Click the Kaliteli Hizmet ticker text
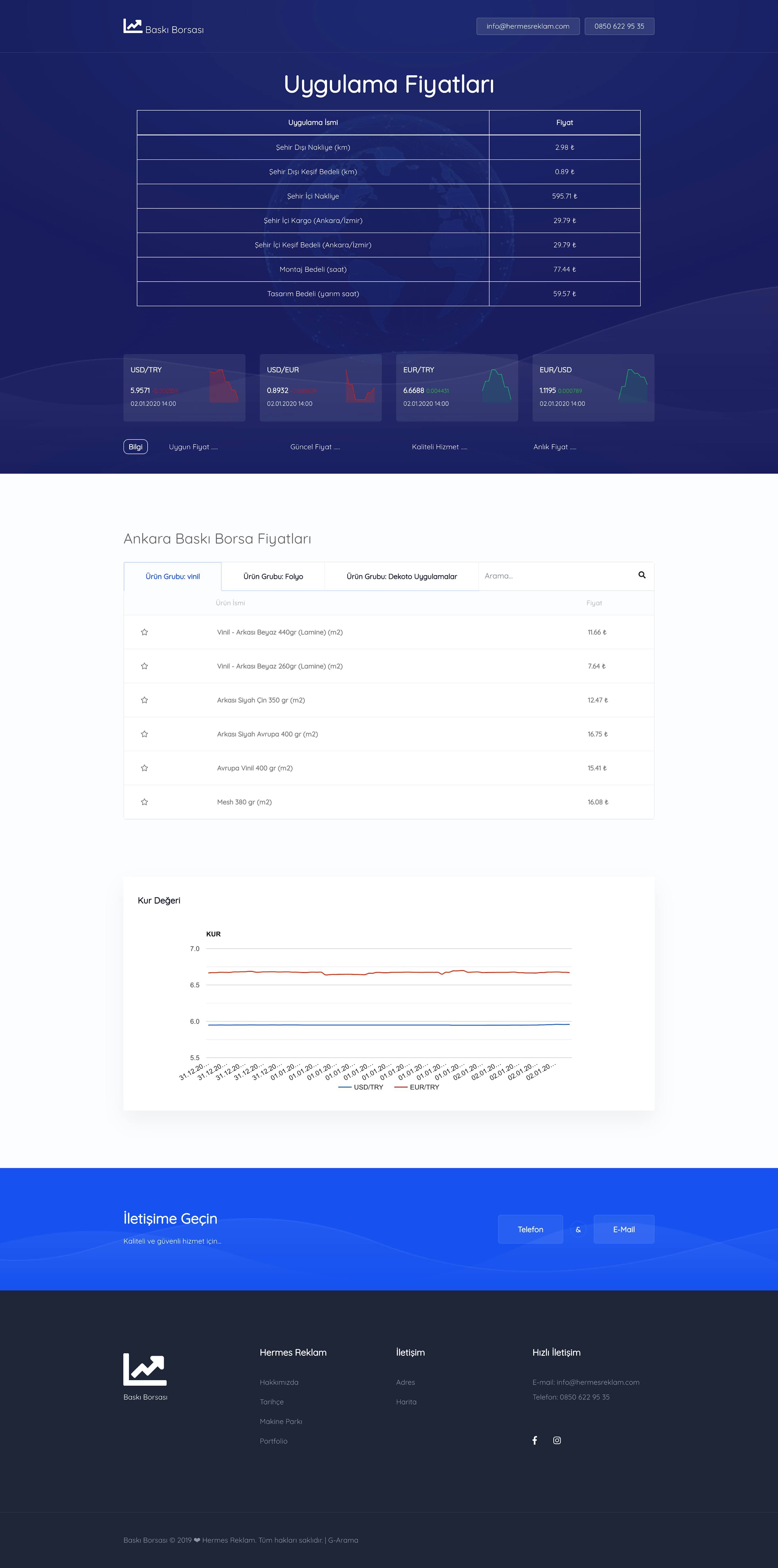 click(x=439, y=447)
